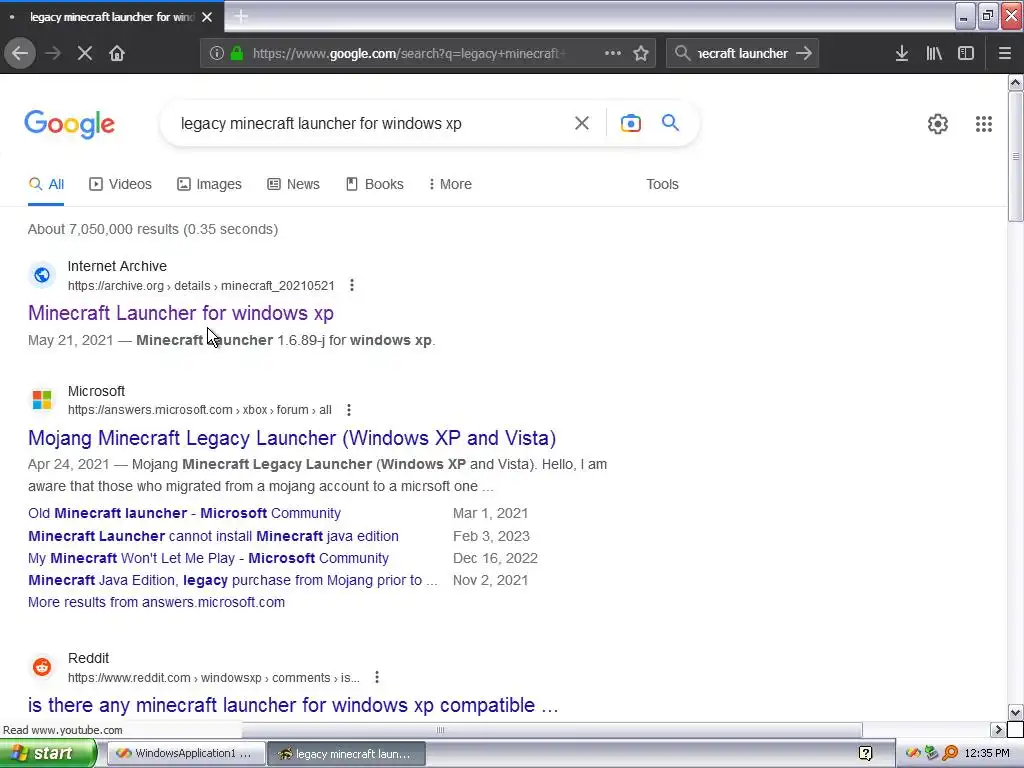
Task: Open Minecraft Launcher for windows xp result
Action: pos(181,313)
